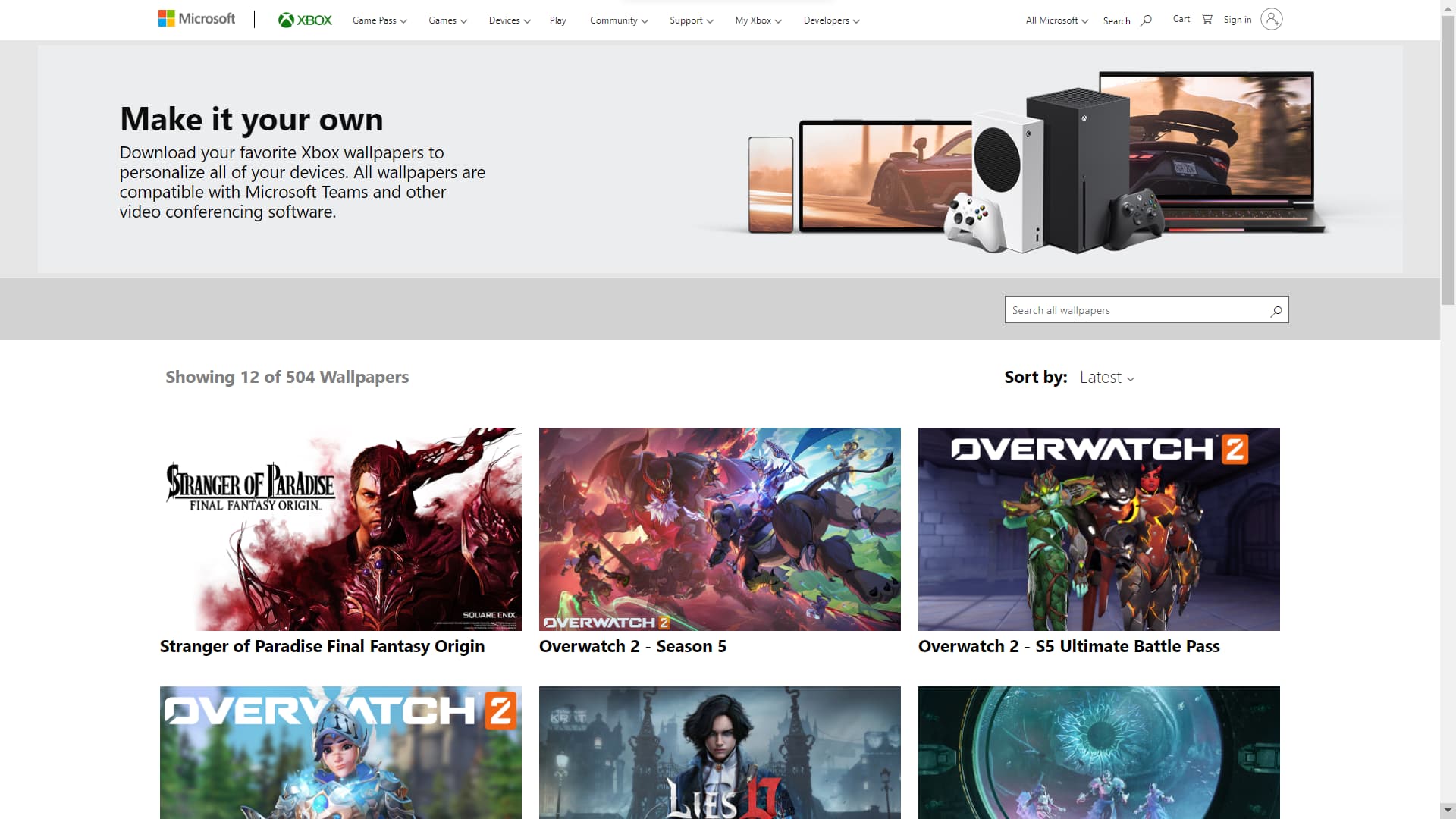Click the magnifier in the wallpaper search box
This screenshot has width=1456, height=819.
point(1276,310)
